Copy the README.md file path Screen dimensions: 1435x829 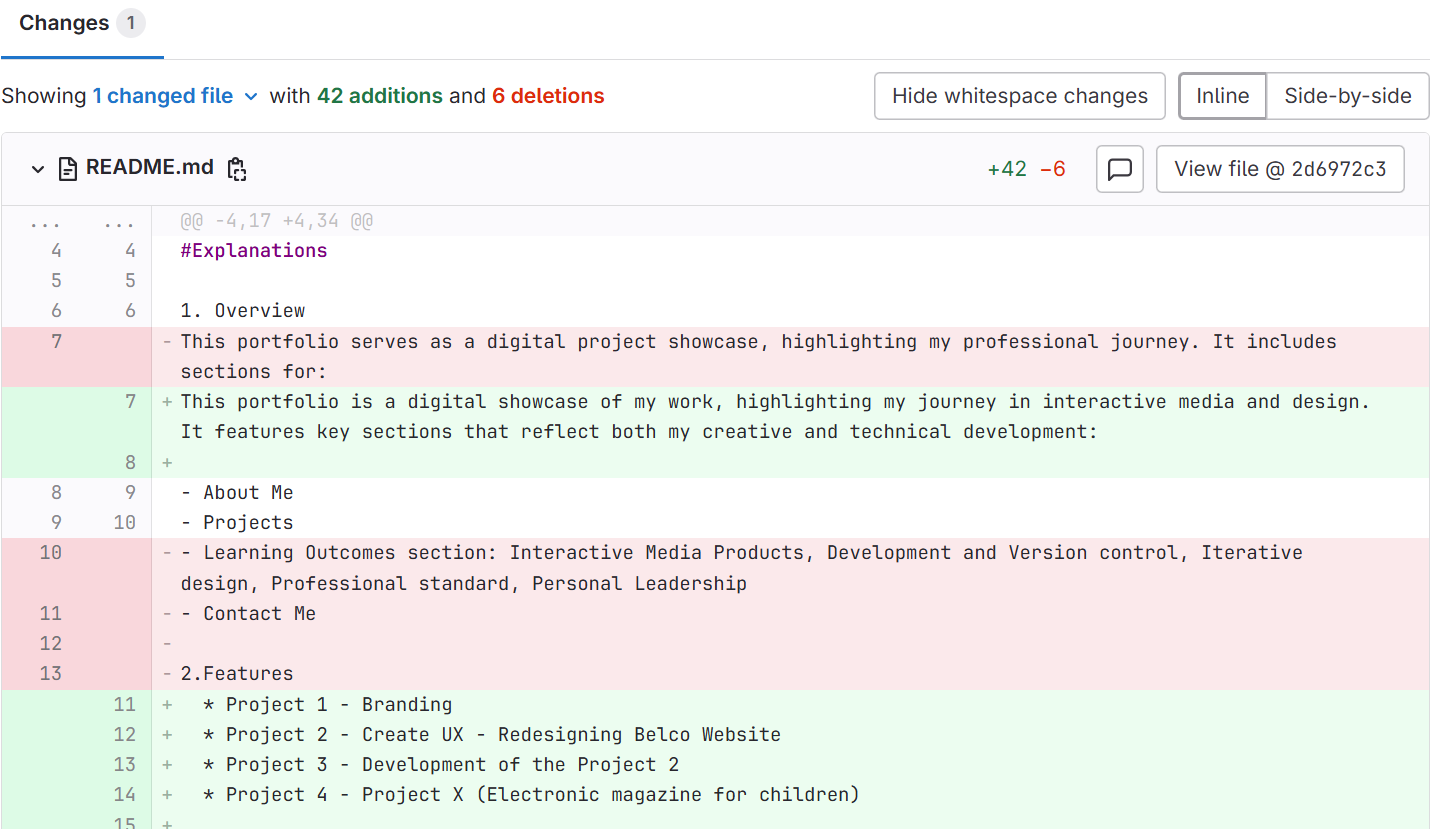236,169
